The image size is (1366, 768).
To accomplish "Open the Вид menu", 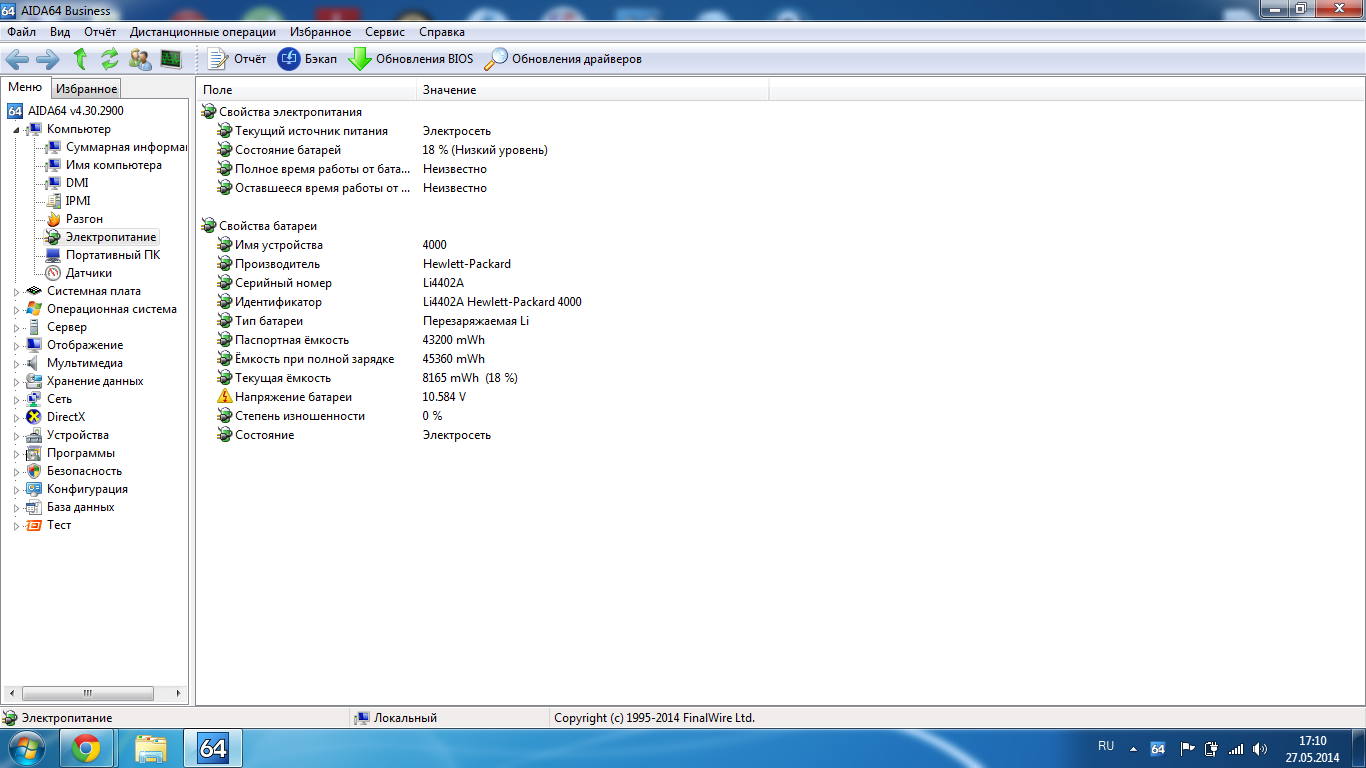I will pos(60,32).
